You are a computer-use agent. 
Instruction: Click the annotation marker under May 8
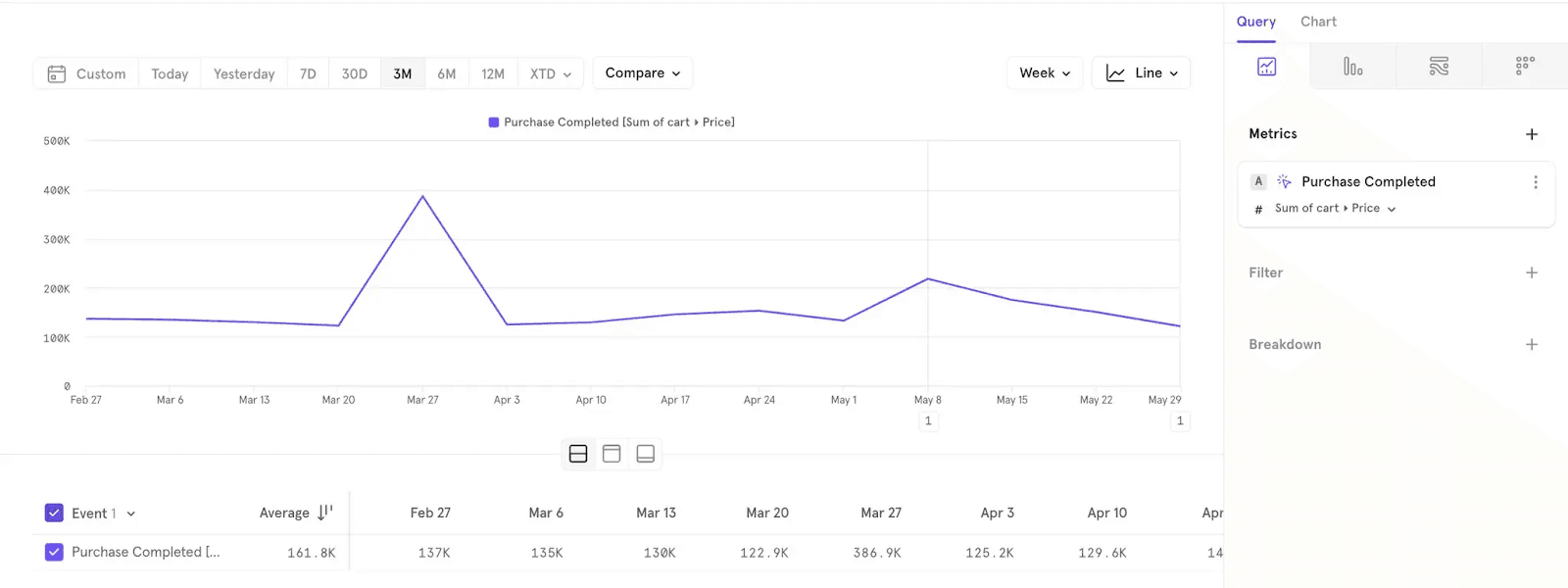(x=927, y=421)
